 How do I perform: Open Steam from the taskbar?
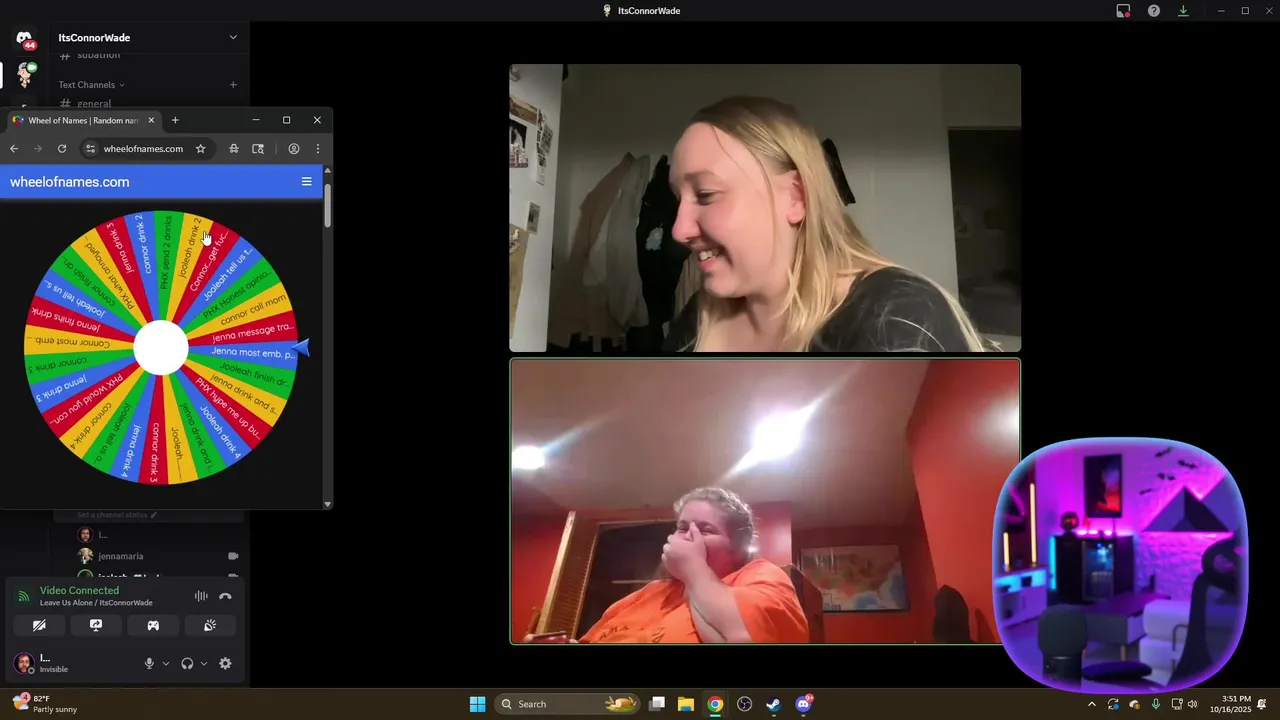[x=773, y=704]
